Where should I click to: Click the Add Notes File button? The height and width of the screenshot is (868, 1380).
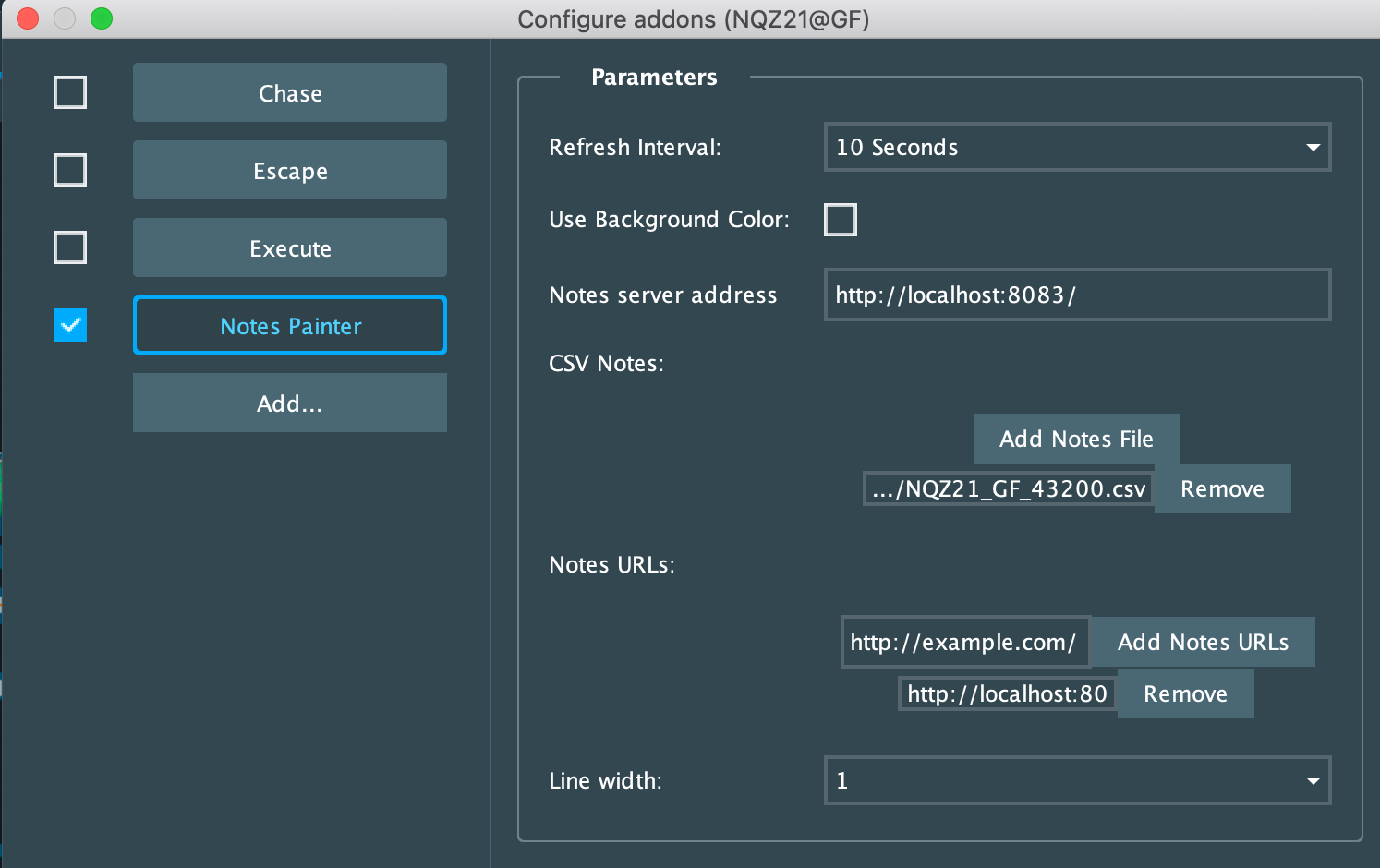(x=1075, y=439)
